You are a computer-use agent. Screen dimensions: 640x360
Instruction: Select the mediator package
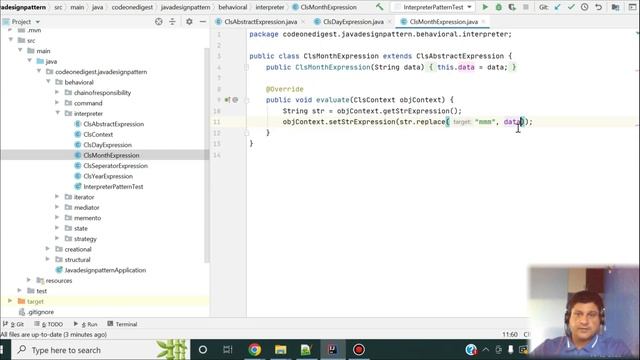(87, 207)
